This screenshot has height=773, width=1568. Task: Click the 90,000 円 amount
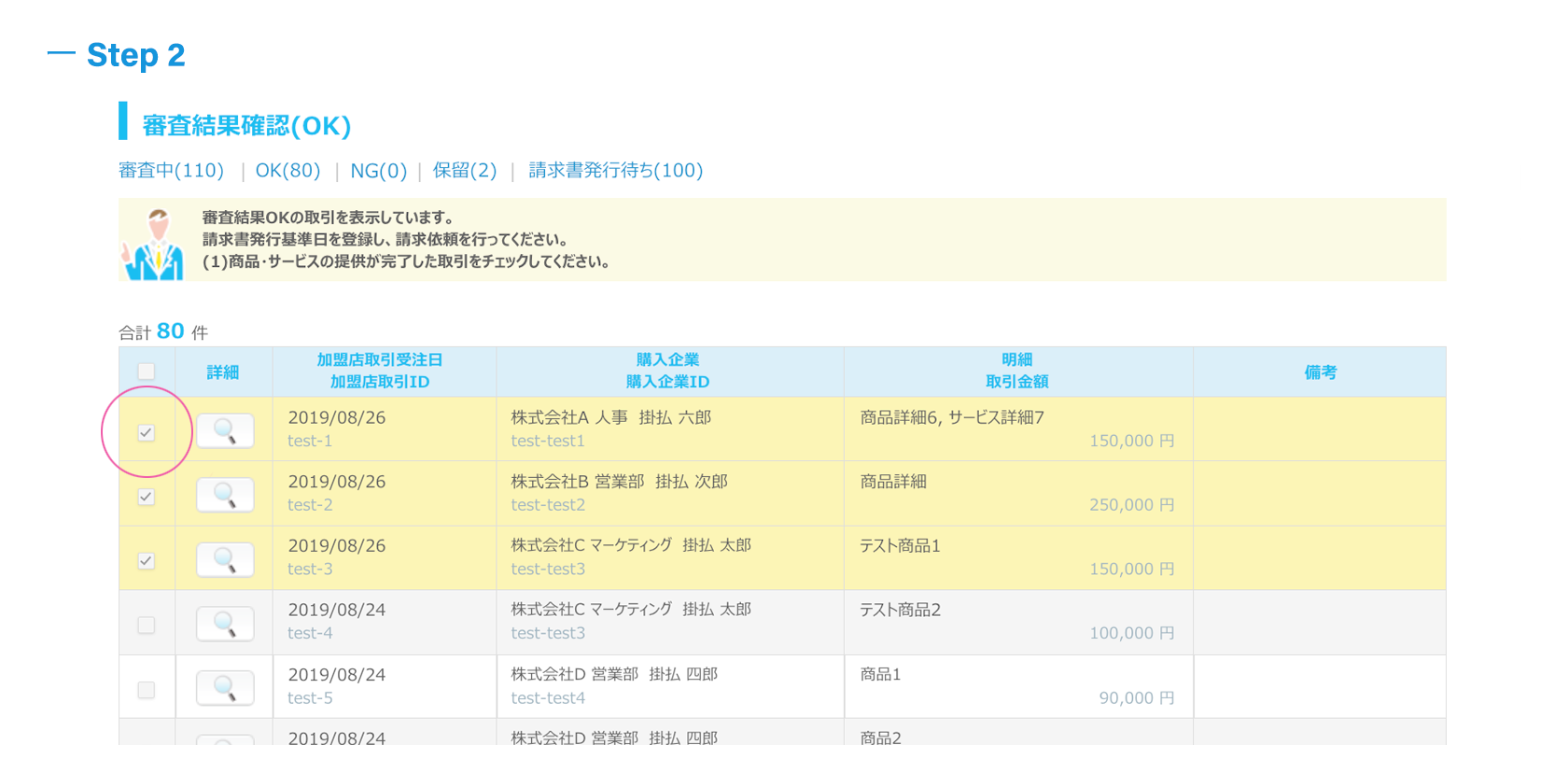pyautogui.click(x=1137, y=698)
